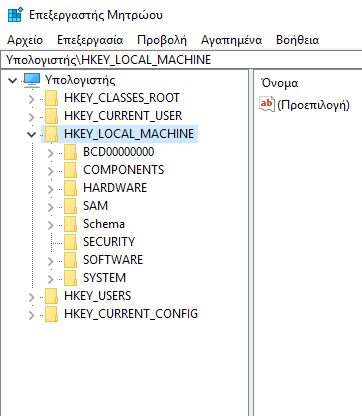362x416 pixels.
Task: Select the HARDWARE label
Action: point(115,188)
